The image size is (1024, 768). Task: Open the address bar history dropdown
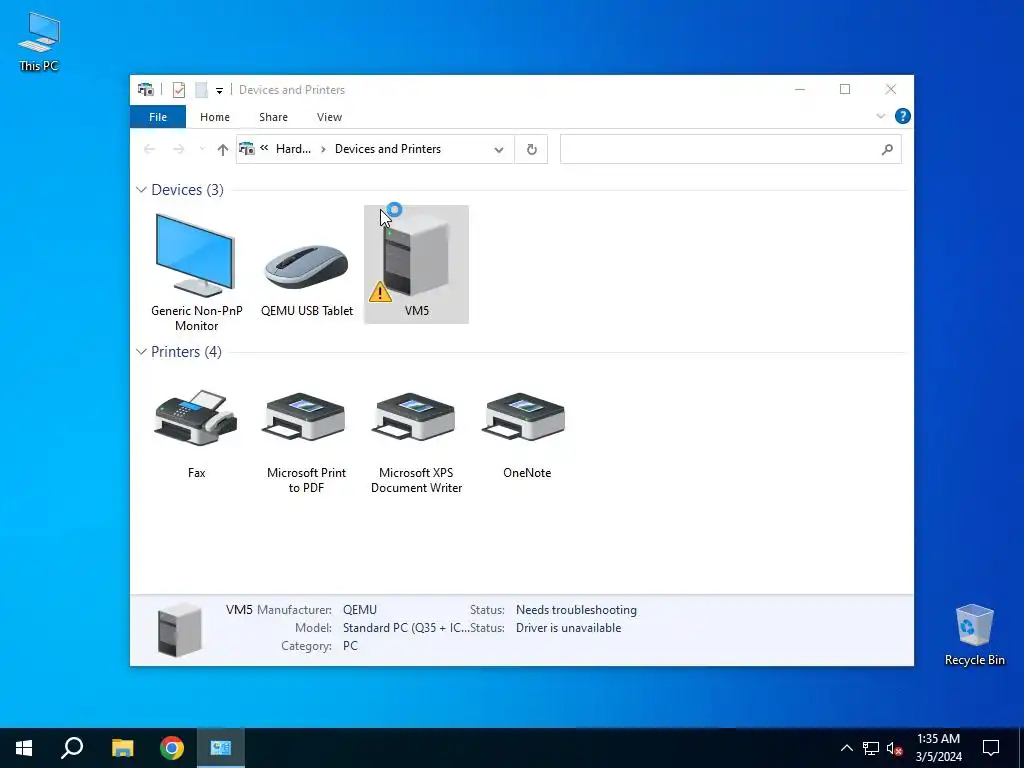pyautogui.click(x=499, y=150)
